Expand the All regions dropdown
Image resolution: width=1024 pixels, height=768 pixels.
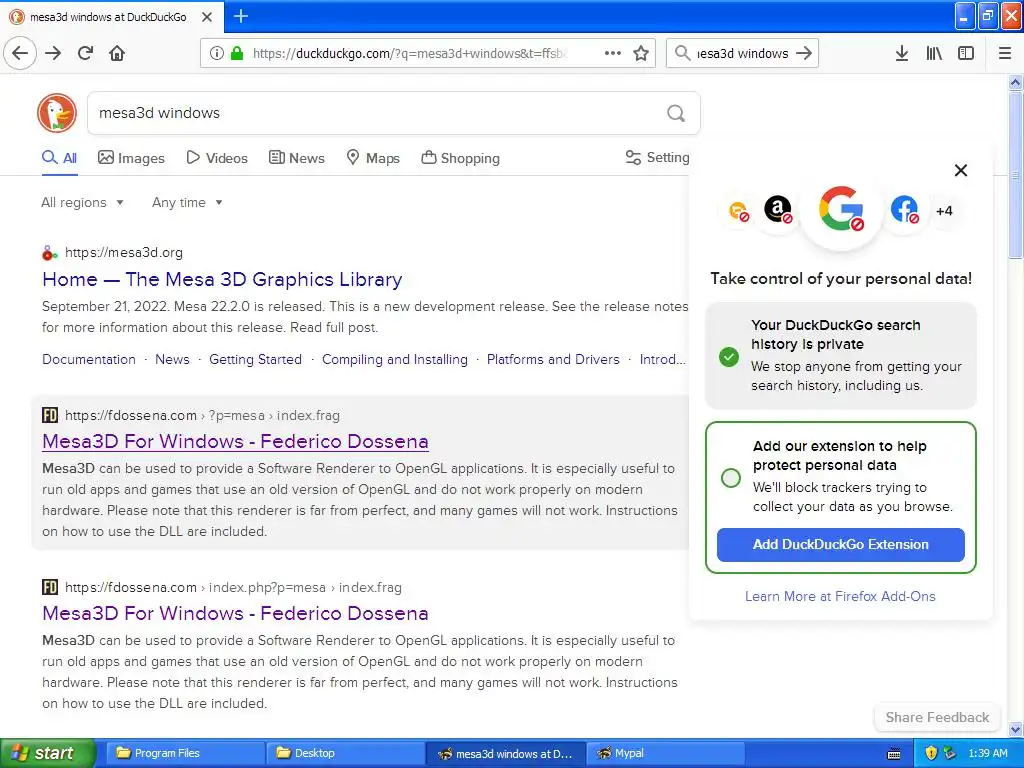82,202
